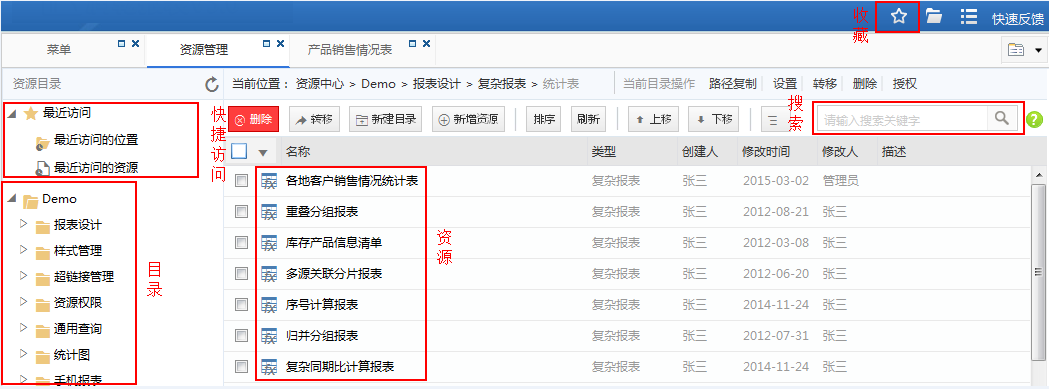Viewport: 1049px width, 389px height.
Task: Check the box for 重叠分组报表
Action: point(242,212)
